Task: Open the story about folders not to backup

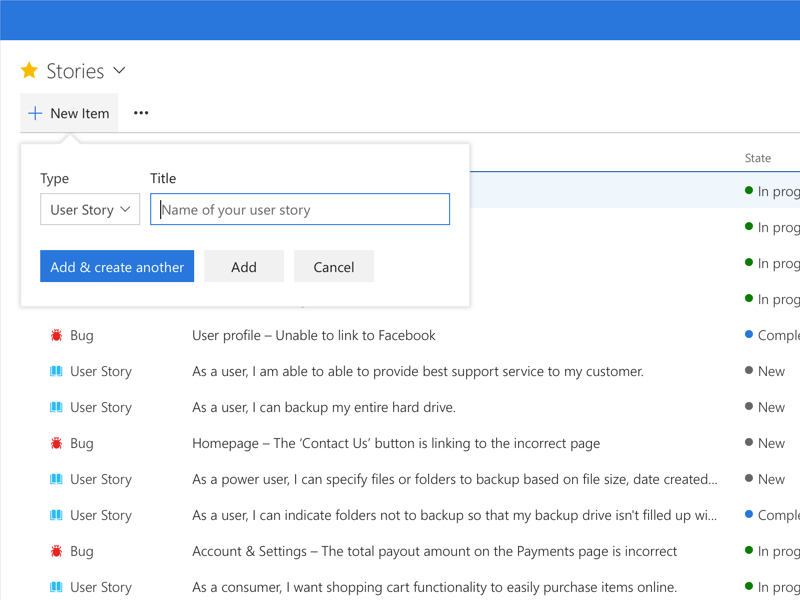Action: coord(454,515)
